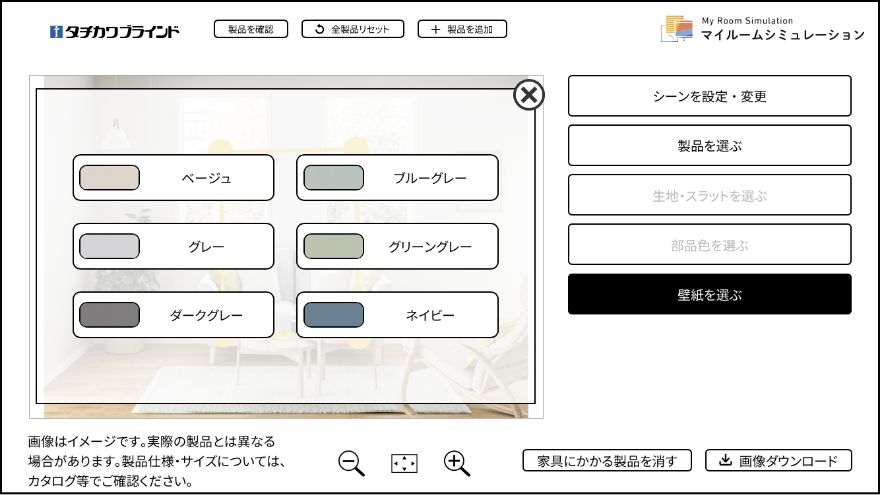Image resolution: width=880 pixels, height=495 pixels.
Task: Click the 画像はイメージです disclaimer text
Action: [157, 461]
